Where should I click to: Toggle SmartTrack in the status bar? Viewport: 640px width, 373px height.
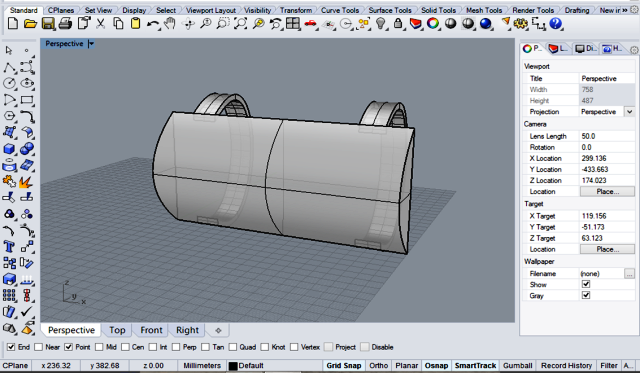(x=475, y=366)
